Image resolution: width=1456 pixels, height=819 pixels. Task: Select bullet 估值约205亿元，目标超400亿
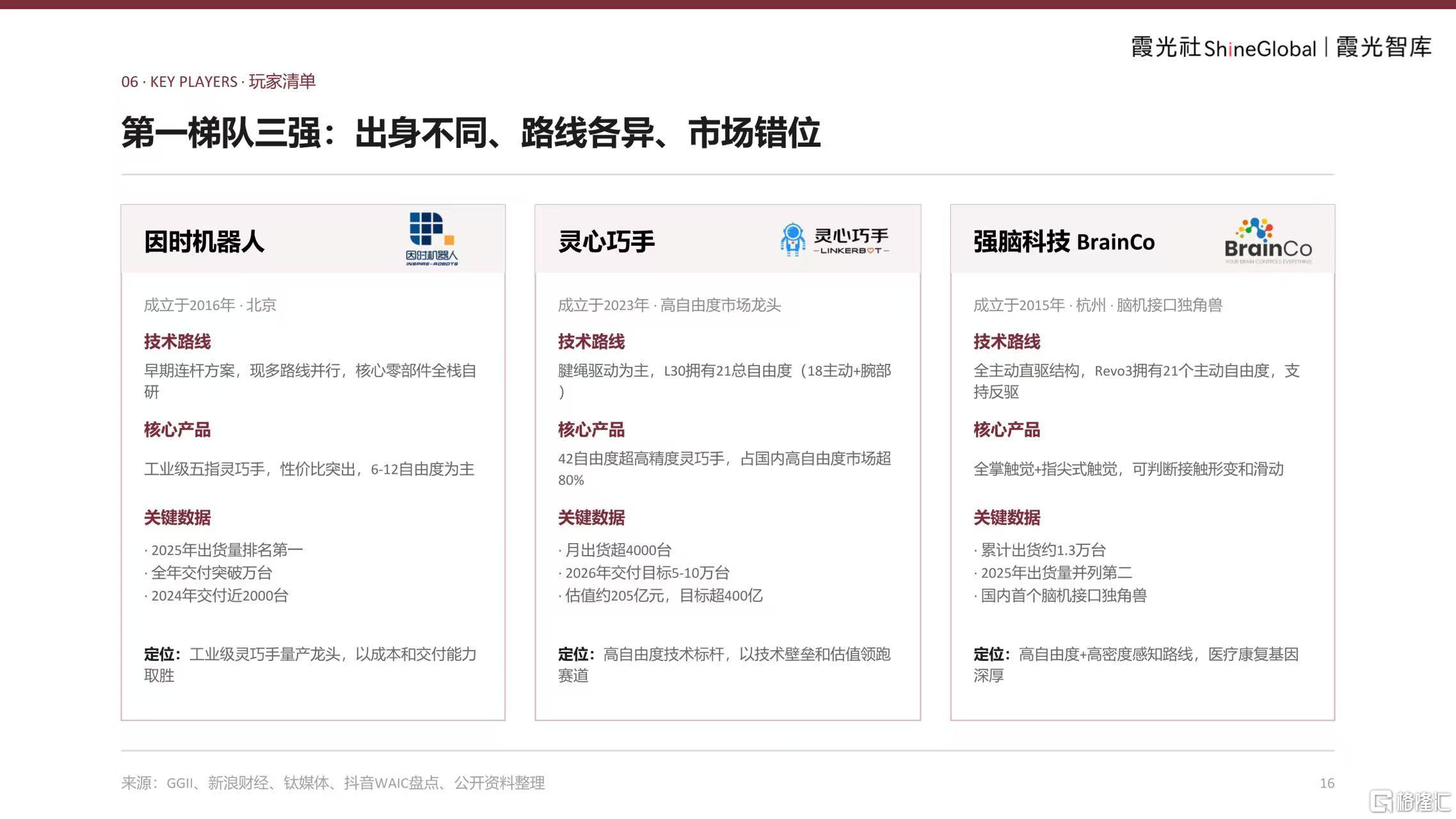[x=660, y=596]
